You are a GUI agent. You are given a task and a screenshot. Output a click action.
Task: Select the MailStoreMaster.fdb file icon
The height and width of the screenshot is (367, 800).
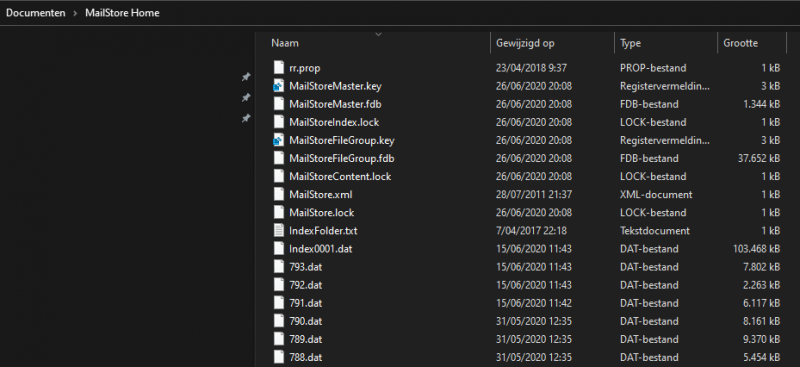point(278,104)
